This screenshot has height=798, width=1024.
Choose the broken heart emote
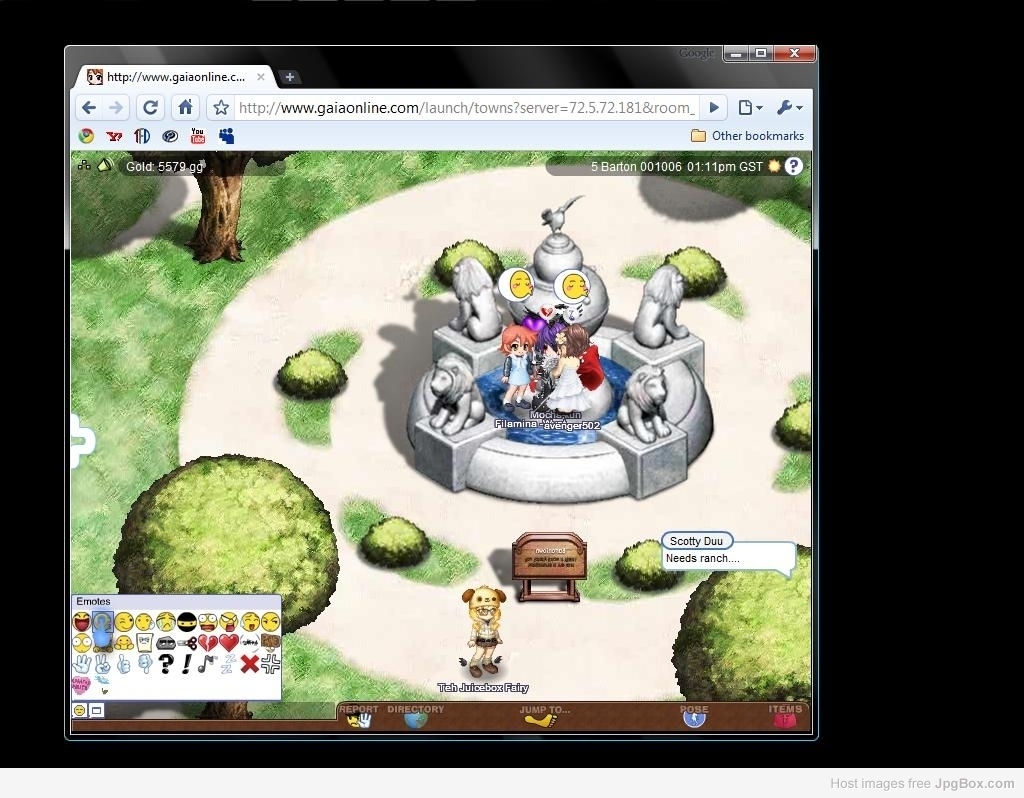point(208,643)
